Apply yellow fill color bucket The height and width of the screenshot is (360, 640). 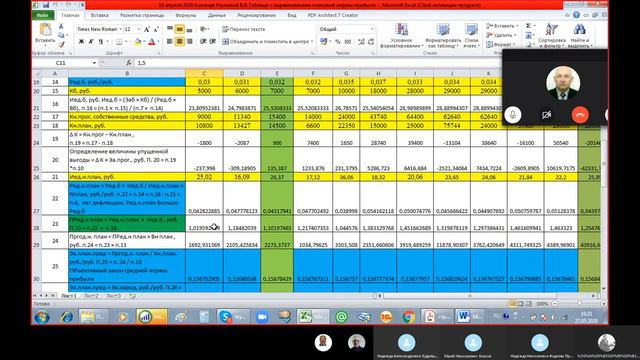[x=138, y=42]
